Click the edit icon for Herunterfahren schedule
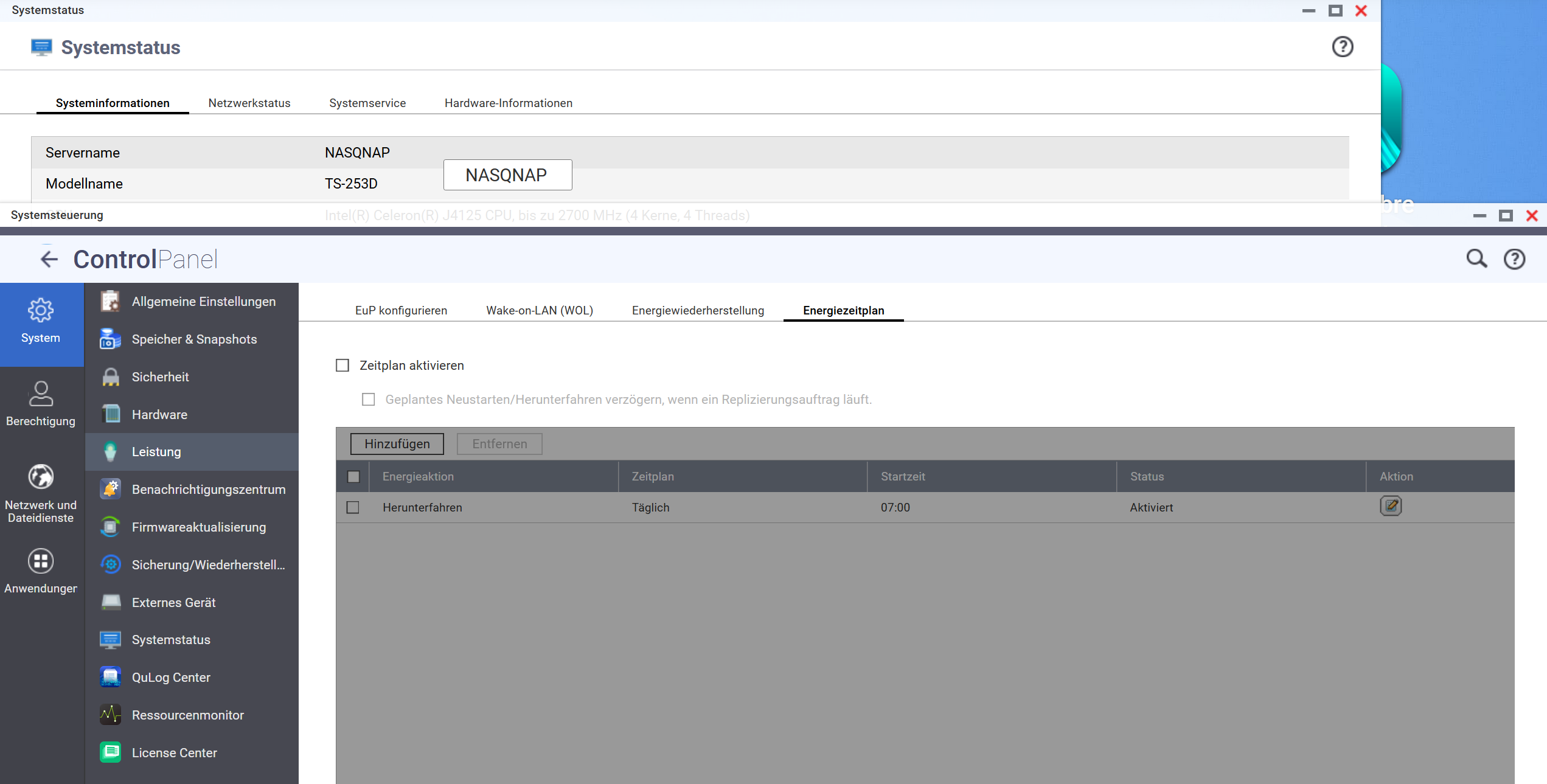1547x784 pixels. [x=1391, y=506]
